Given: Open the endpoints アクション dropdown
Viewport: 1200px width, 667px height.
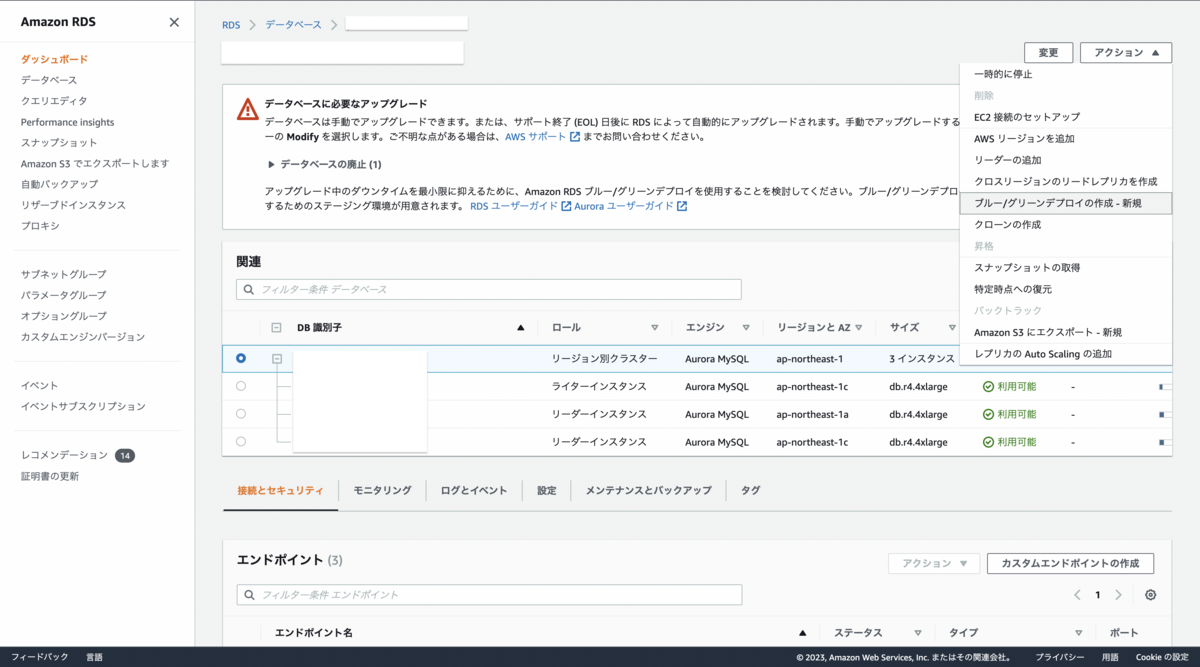Looking at the screenshot, I should 934,564.
